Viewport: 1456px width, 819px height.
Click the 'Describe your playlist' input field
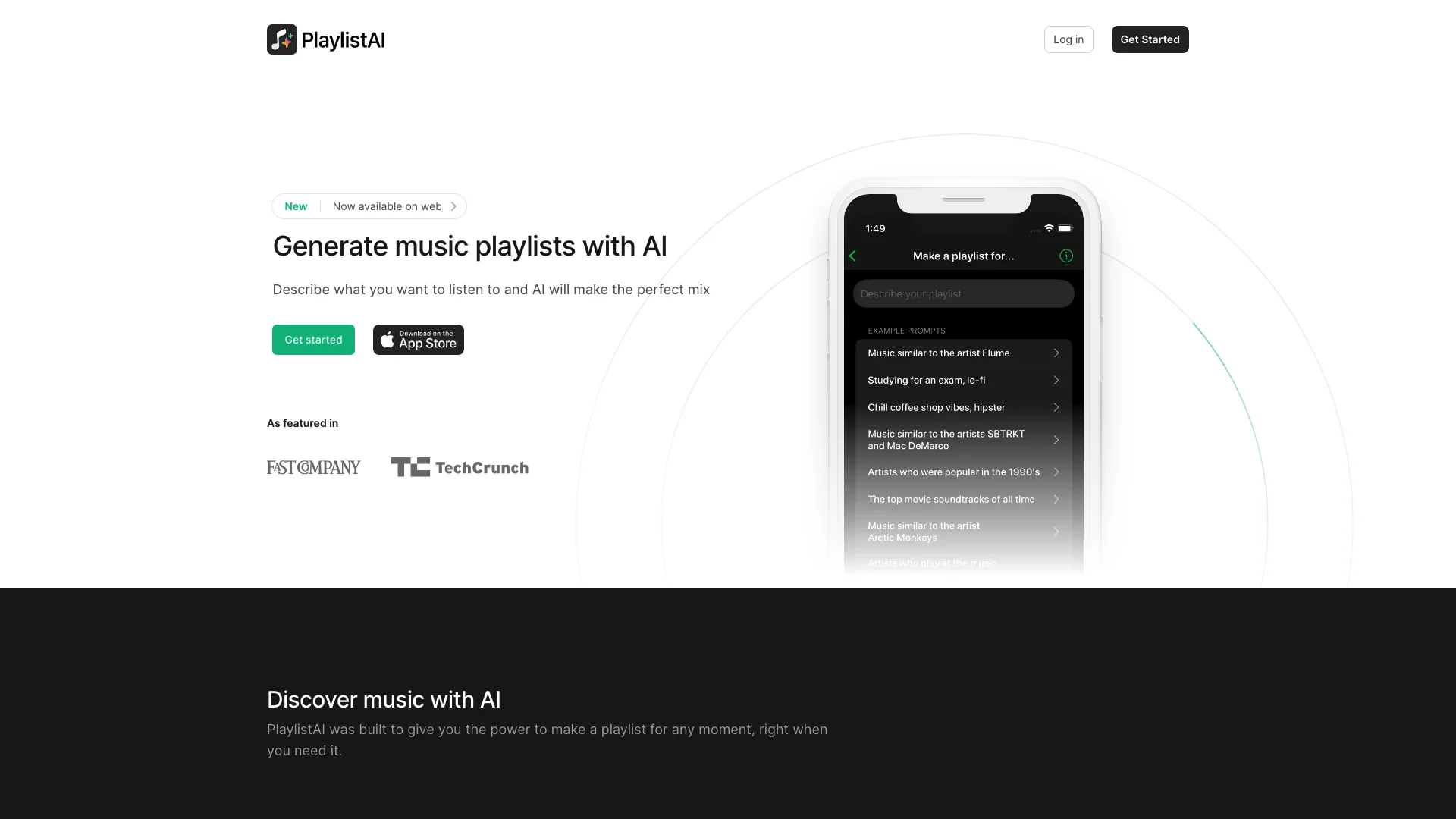pyautogui.click(x=963, y=293)
